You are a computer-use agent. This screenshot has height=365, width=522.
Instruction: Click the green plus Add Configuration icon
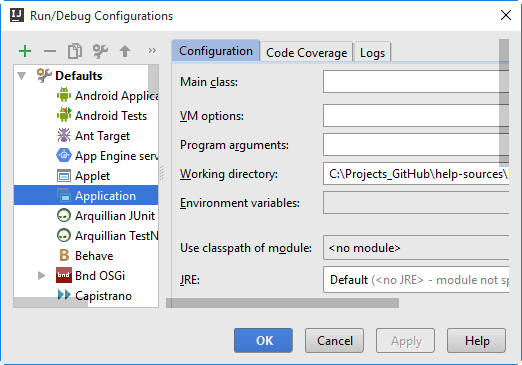pos(25,51)
